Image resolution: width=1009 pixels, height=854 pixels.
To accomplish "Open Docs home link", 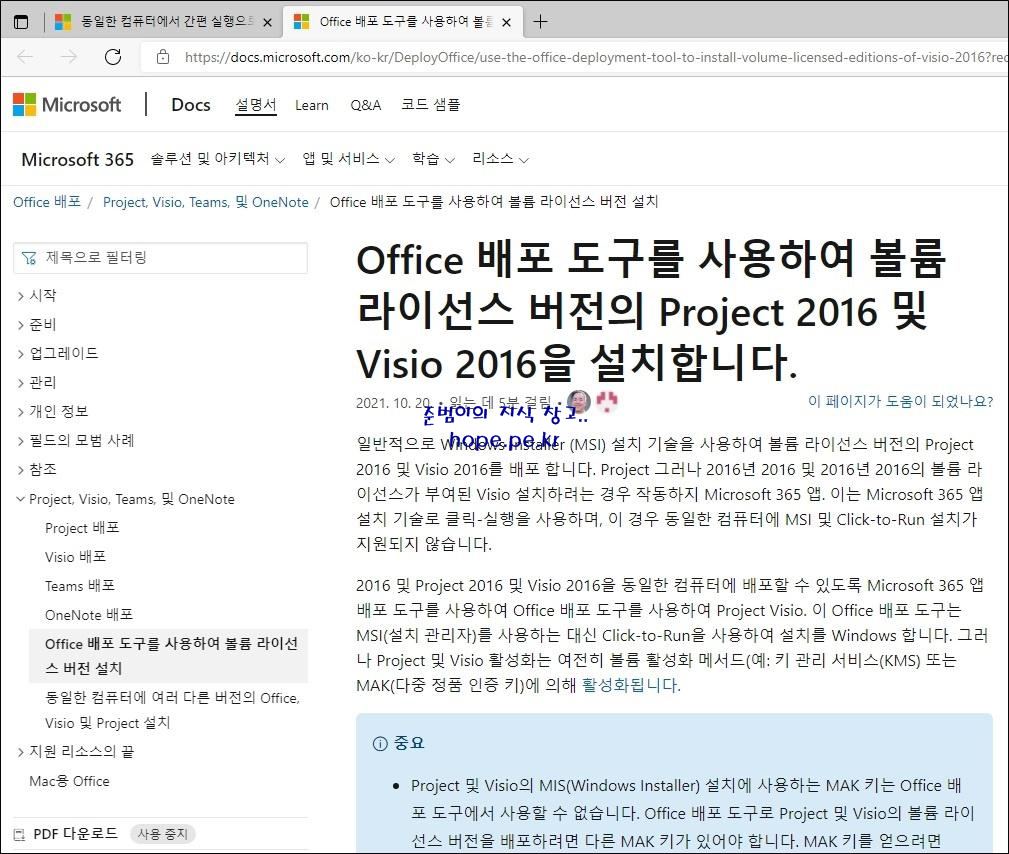I will [190, 105].
